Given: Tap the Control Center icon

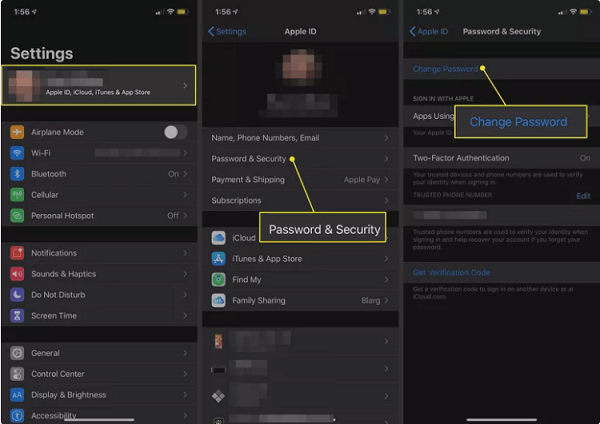Looking at the screenshot, I should point(17,374).
